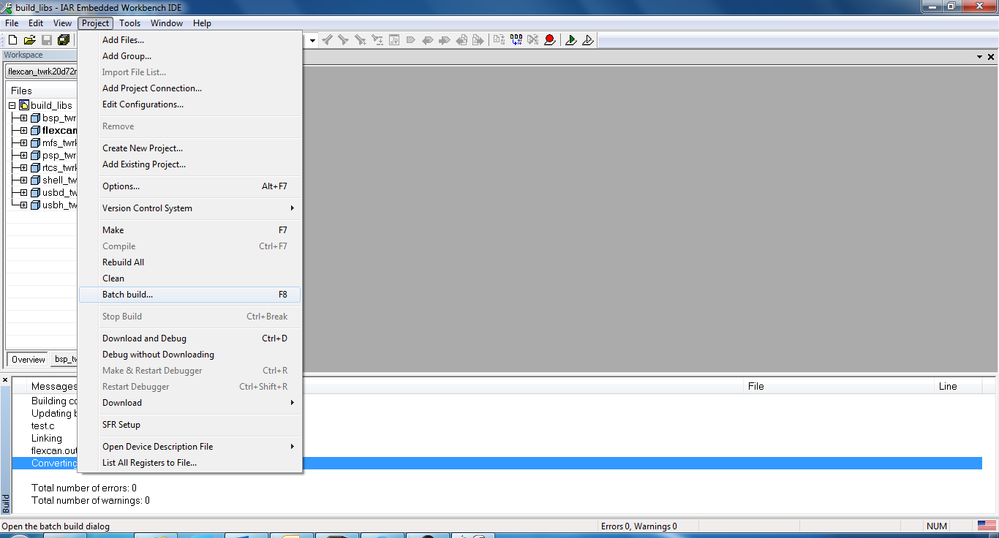Choose Batch build... from Project menu
The image size is (999, 538).
[190, 294]
